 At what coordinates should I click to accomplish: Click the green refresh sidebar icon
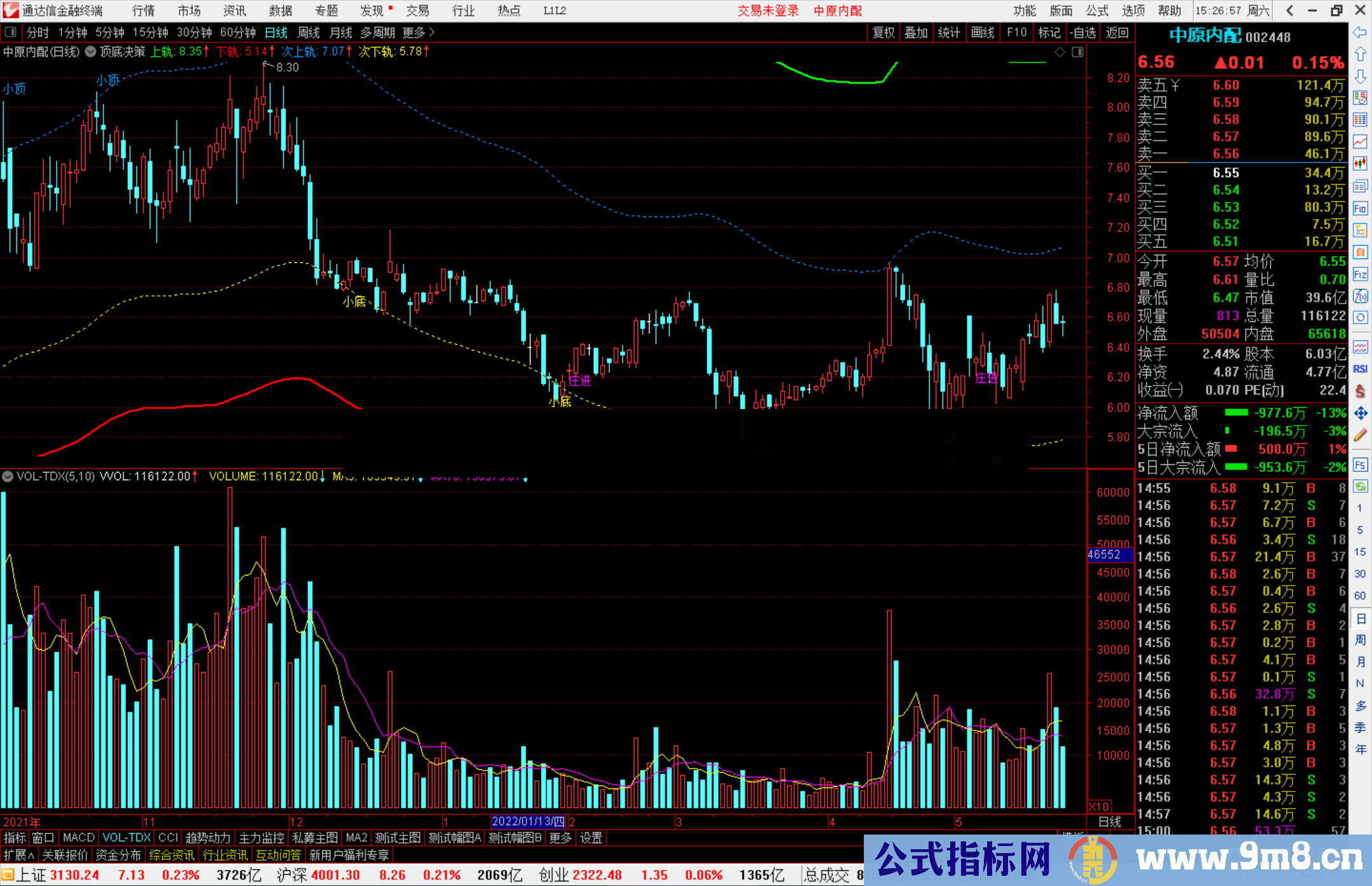click(1360, 487)
